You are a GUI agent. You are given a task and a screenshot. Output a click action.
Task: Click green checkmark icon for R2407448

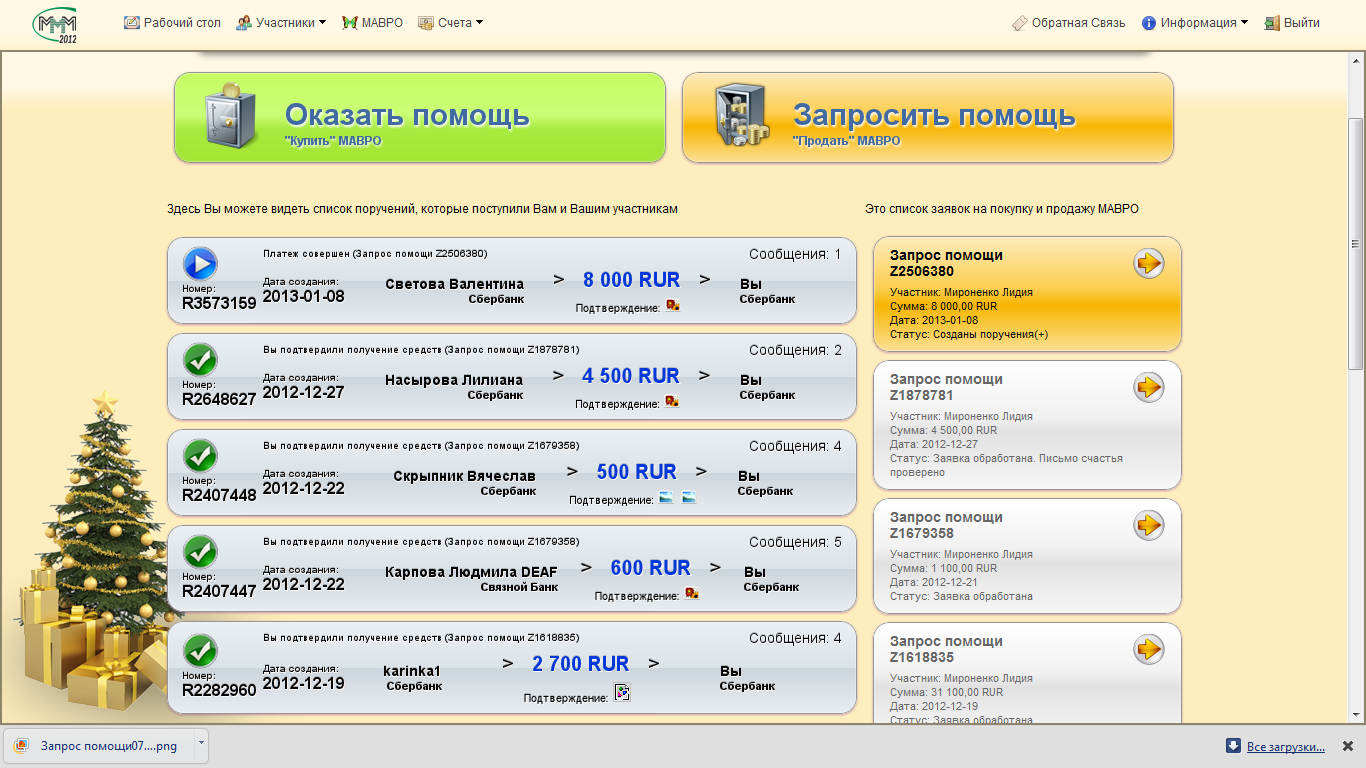pyautogui.click(x=201, y=455)
